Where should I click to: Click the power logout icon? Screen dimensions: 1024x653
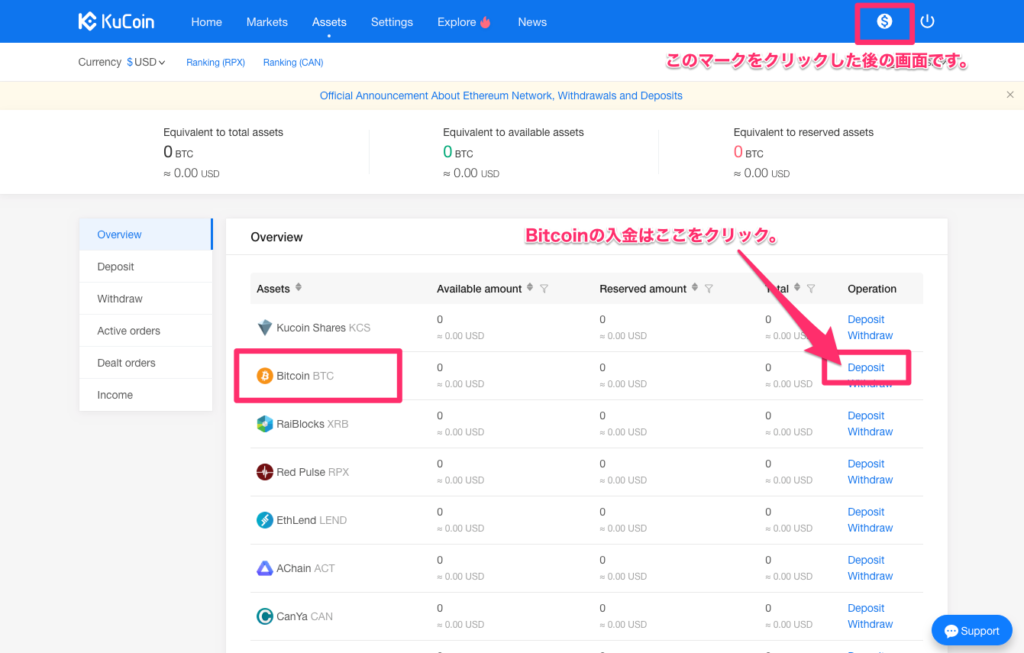(x=927, y=22)
